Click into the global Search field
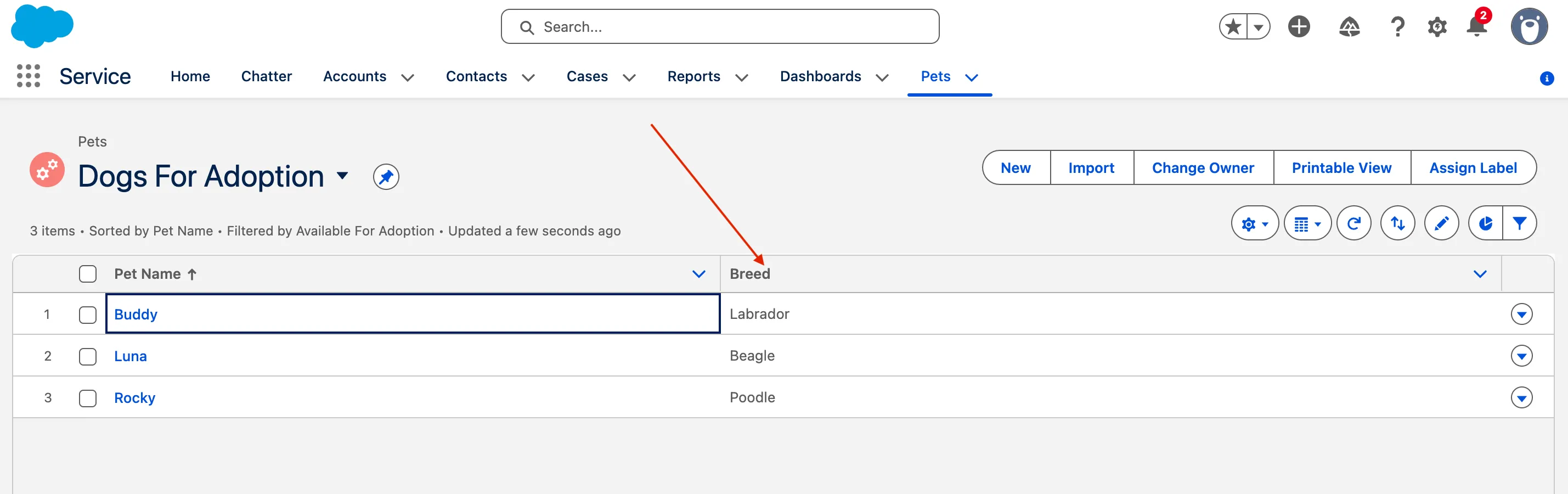 click(x=719, y=27)
